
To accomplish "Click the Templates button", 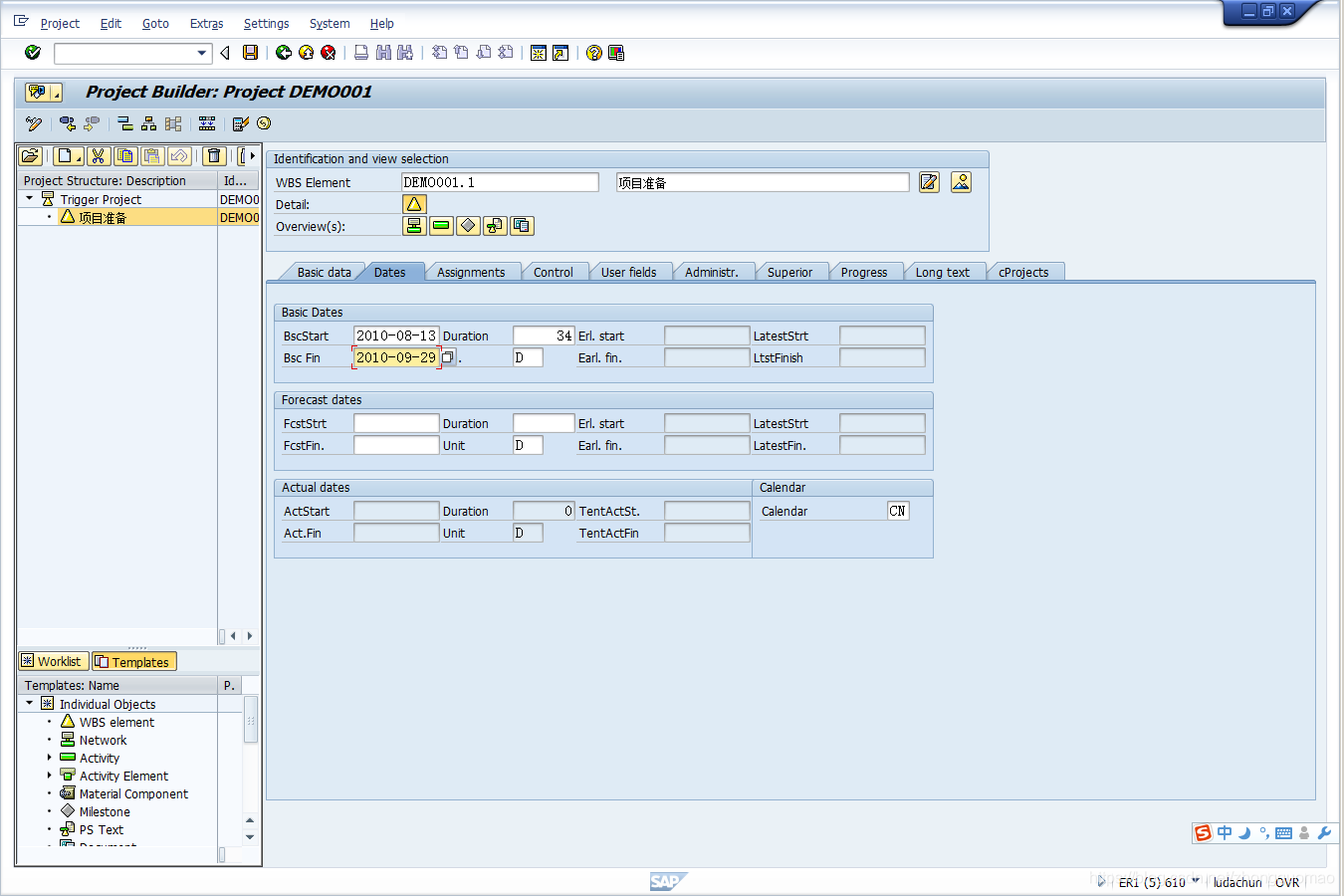I will 134,661.
